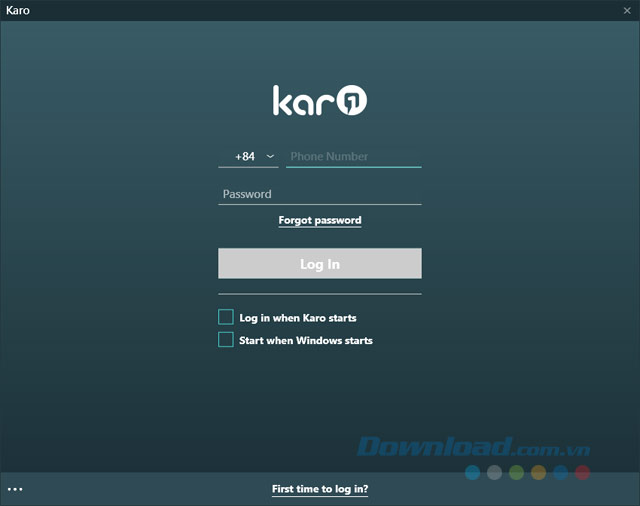Close the Karo window
Image resolution: width=640 pixels, height=506 pixels.
tap(627, 10)
